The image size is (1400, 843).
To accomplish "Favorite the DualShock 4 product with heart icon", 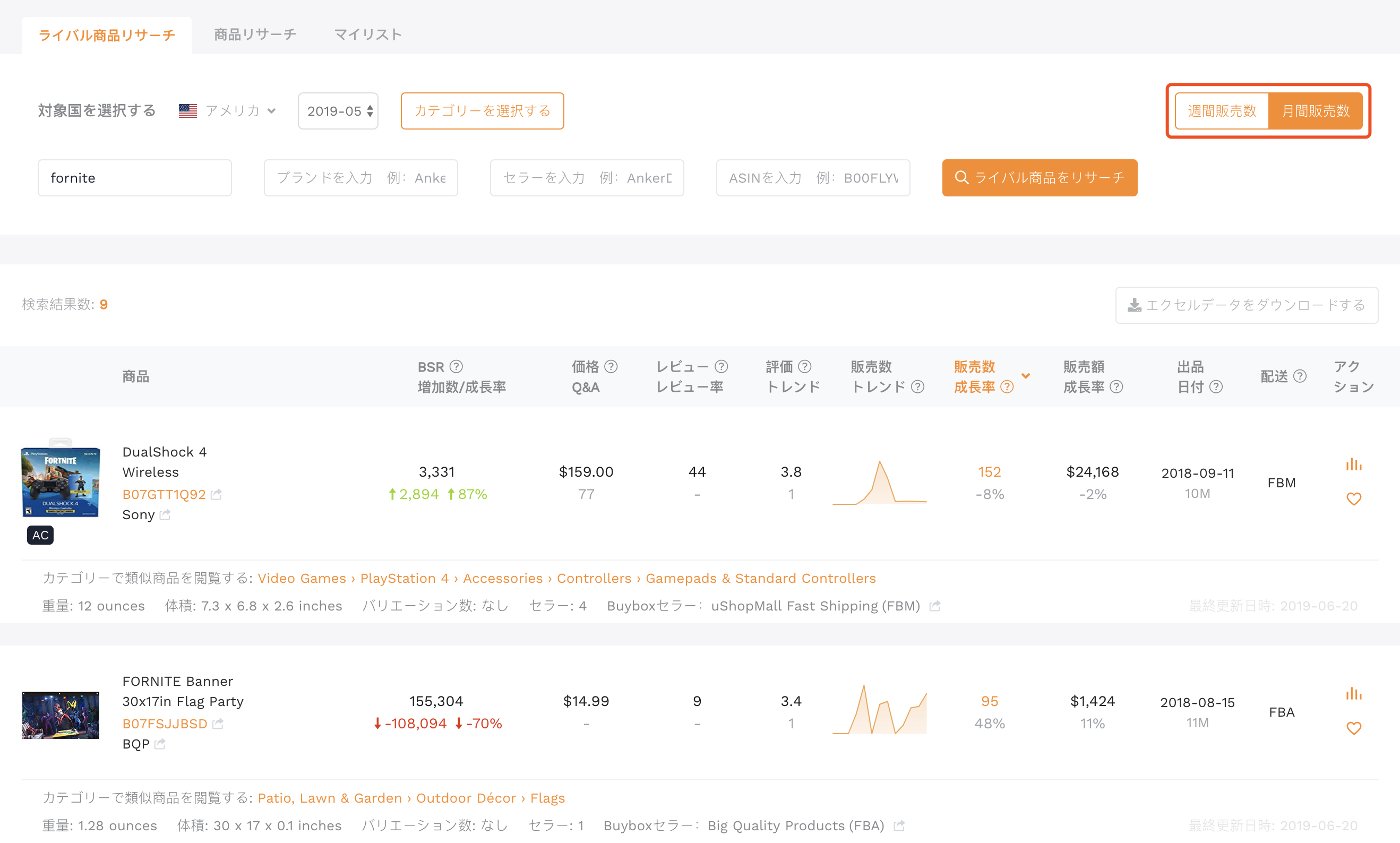I will 1353,498.
